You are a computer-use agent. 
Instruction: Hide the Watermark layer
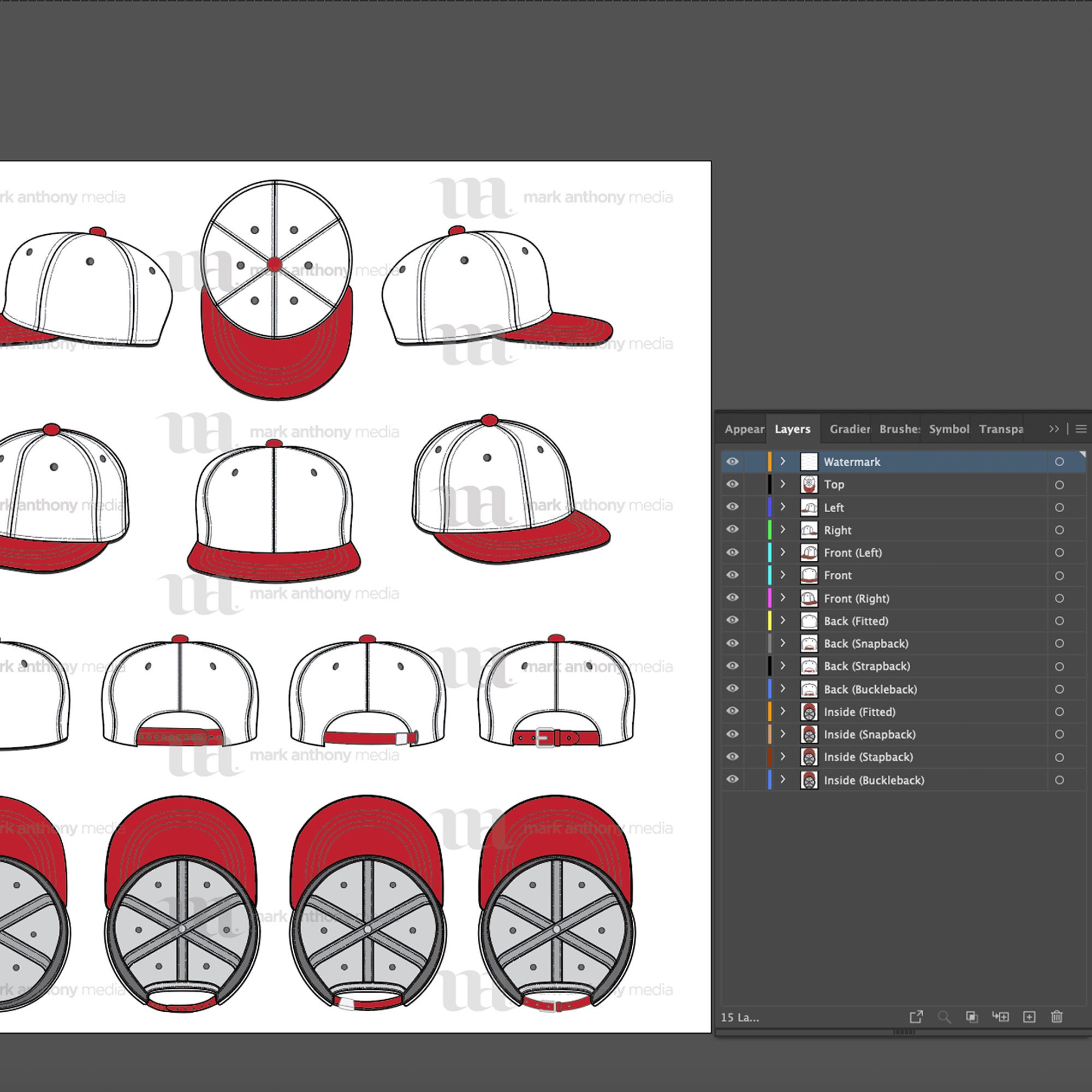coord(732,462)
